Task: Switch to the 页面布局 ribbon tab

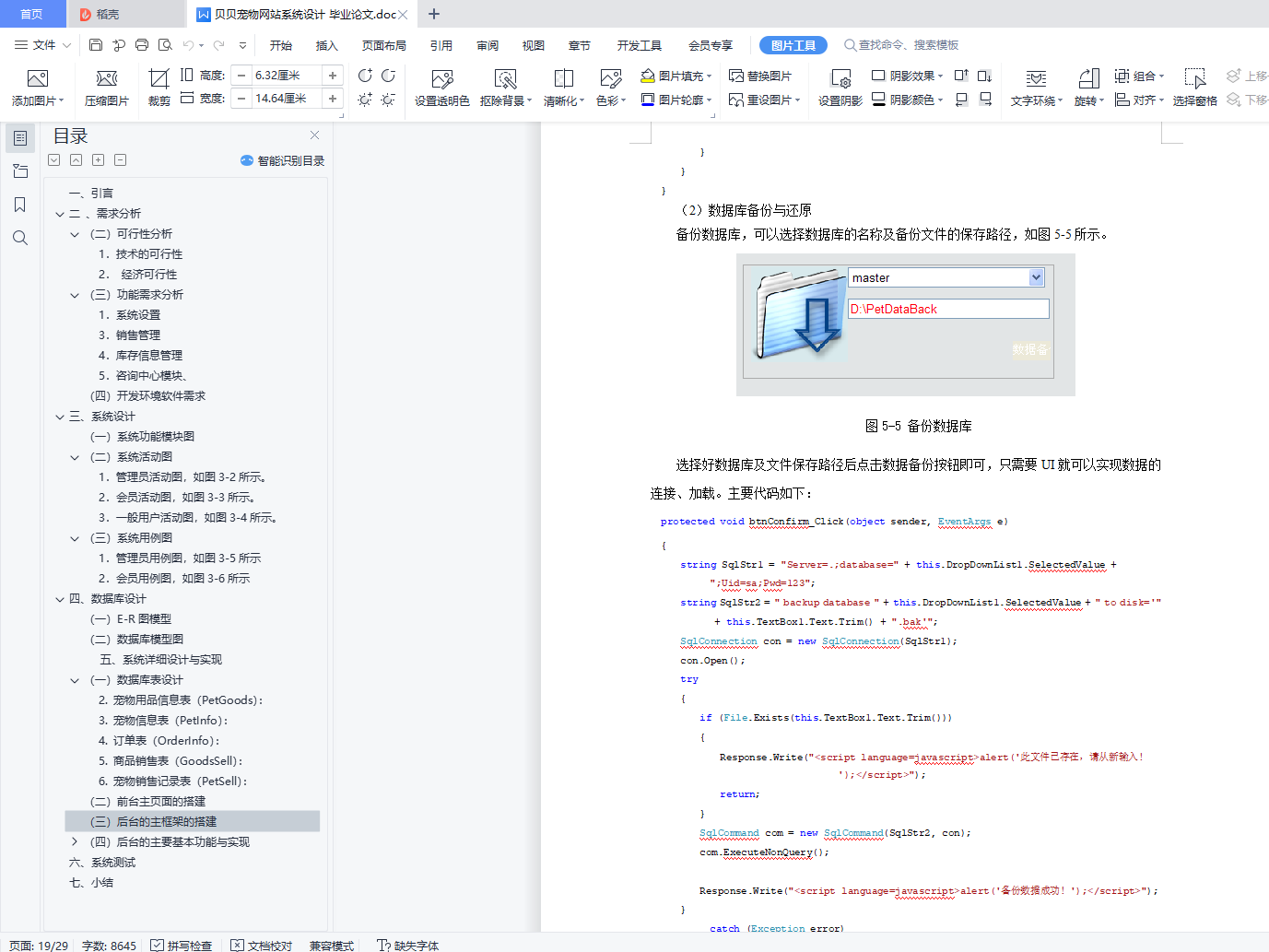Action: tap(384, 45)
